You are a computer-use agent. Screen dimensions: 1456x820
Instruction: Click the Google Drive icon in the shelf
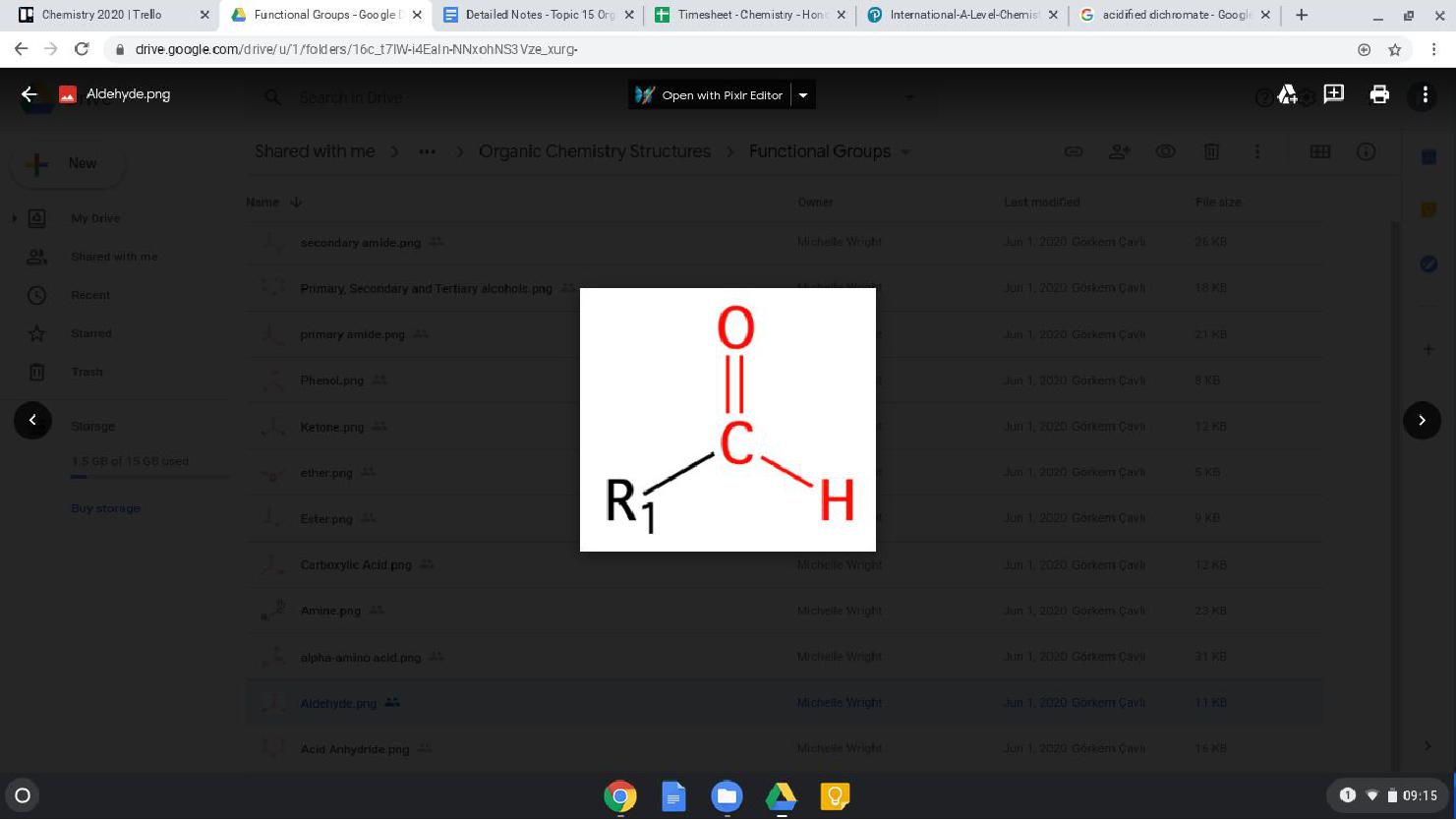[781, 796]
